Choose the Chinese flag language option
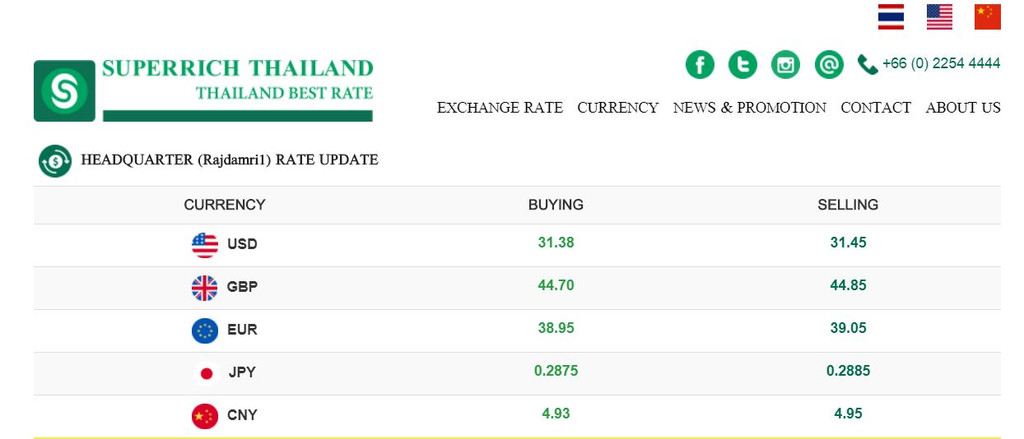Viewport: 1024px width, 439px height. [987, 17]
